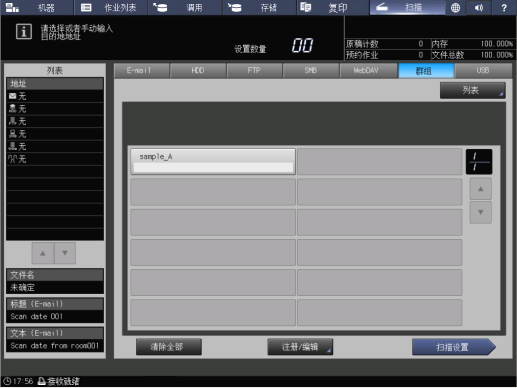Click the group list page up arrow

click(480, 189)
